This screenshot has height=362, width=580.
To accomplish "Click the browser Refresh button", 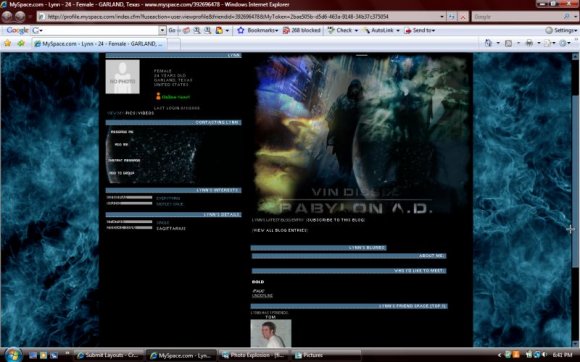I will pyautogui.click(x=451, y=17).
